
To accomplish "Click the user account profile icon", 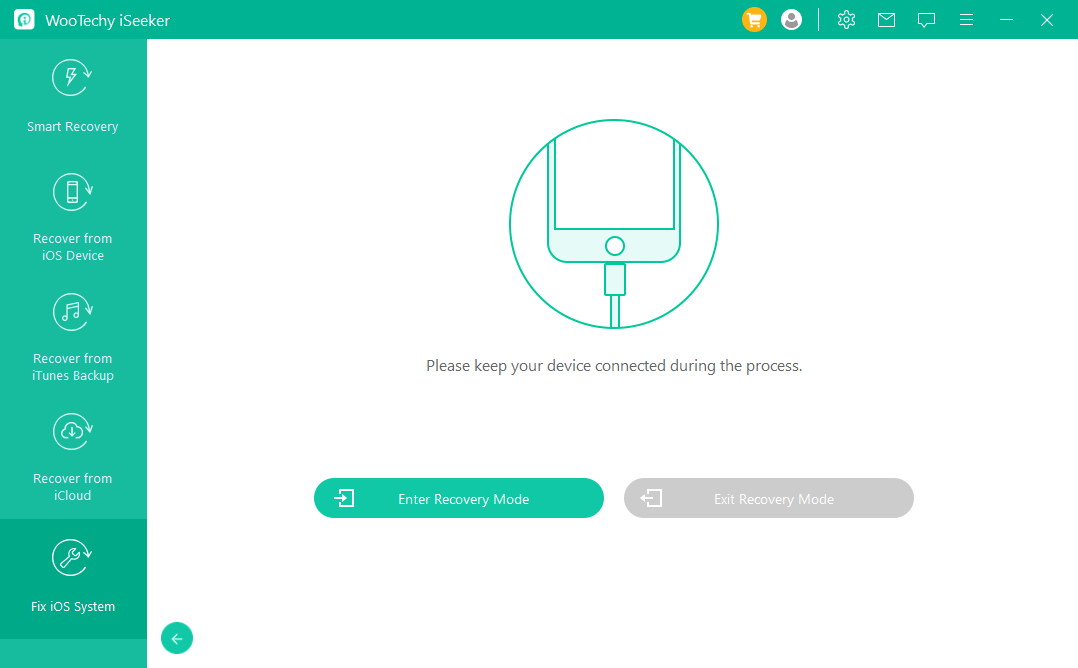I will click(x=791, y=20).
